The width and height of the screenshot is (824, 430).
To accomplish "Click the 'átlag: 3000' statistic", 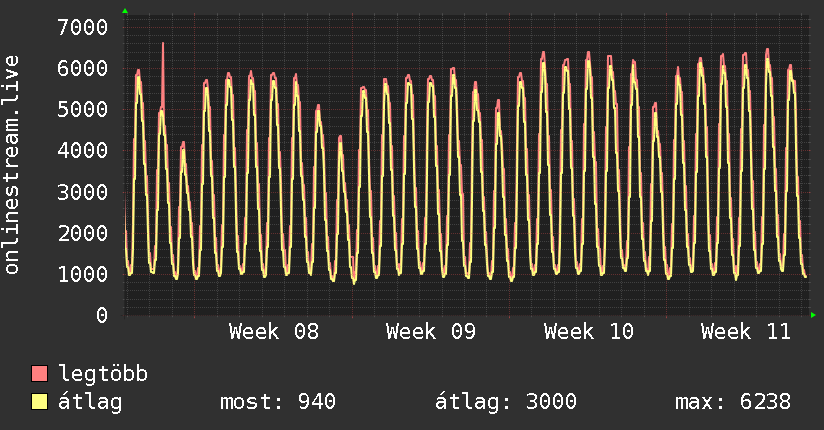I will pos(506,402).
